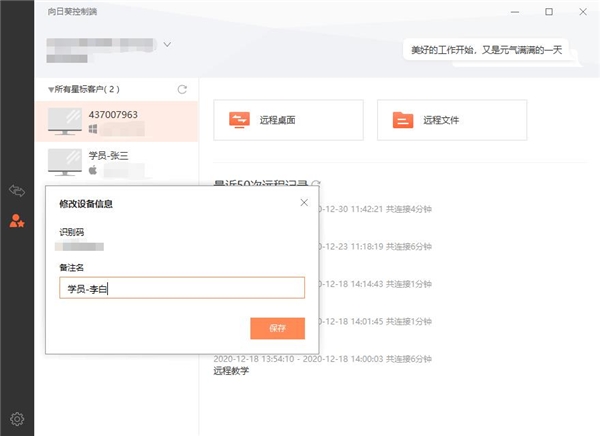The width and height of the screenshot is (600, 436).
Task: Click monitor icon of 学员-张三
Action: 65,162
